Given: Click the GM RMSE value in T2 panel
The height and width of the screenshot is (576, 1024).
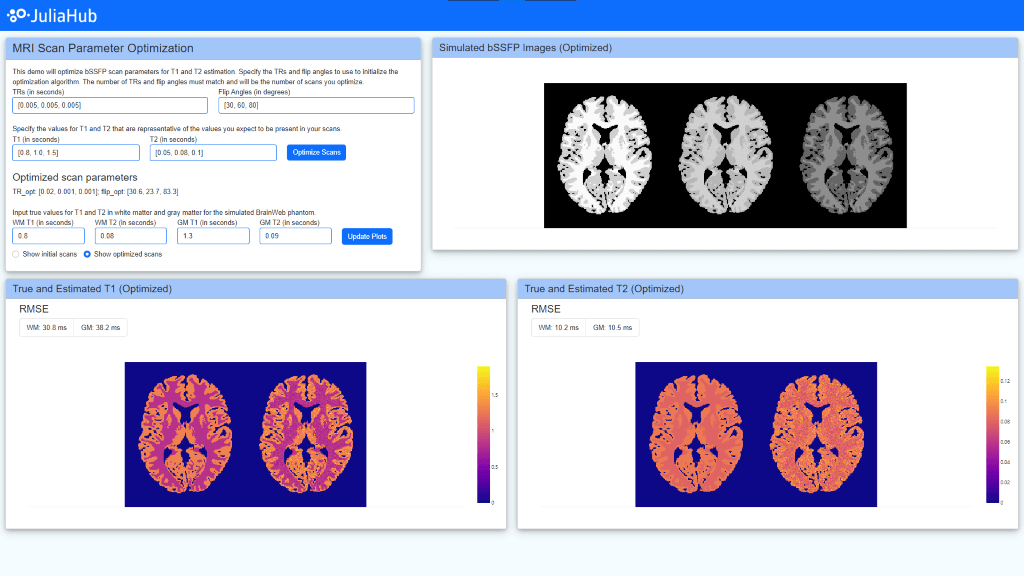Looking at the screenshot, I should point(613,327).
